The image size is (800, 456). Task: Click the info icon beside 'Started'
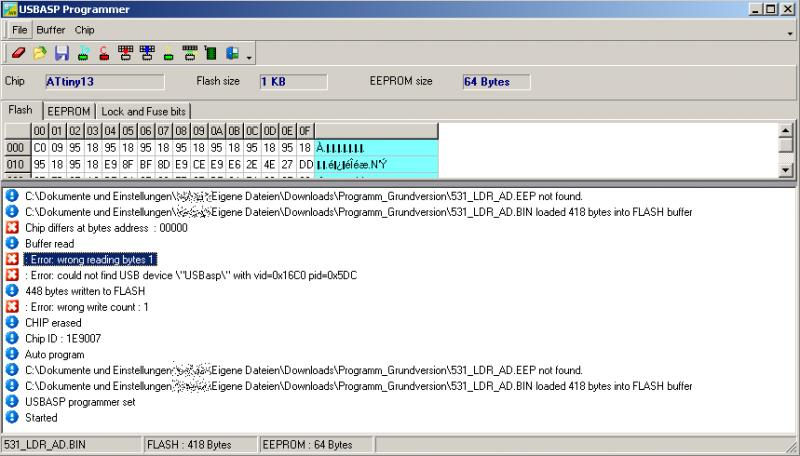click(x=12, y=417)
